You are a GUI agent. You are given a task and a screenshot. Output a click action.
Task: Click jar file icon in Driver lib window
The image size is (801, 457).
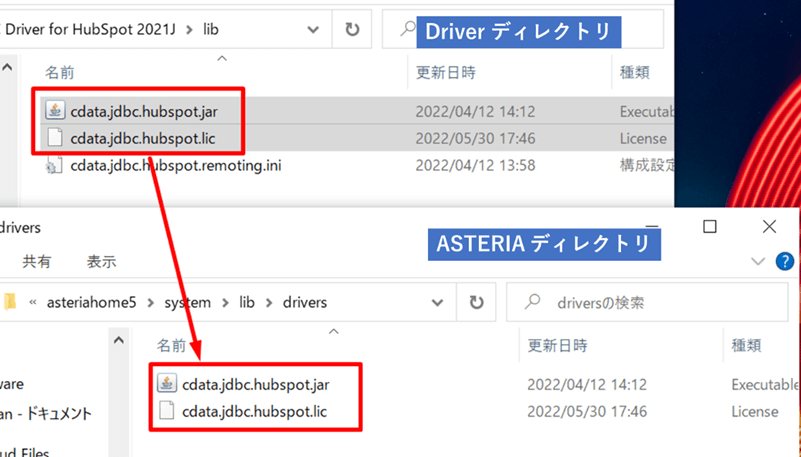[55, 110]
